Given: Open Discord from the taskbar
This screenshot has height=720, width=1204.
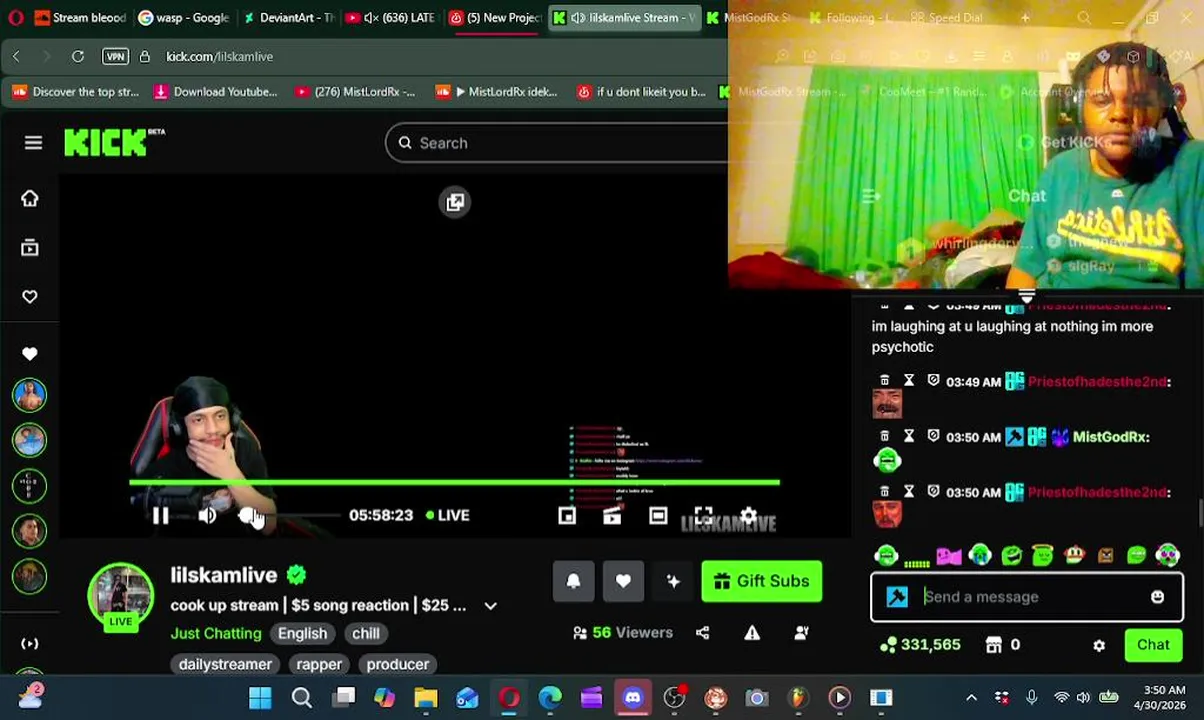Looking at the screenshot, I should point(633,697).
